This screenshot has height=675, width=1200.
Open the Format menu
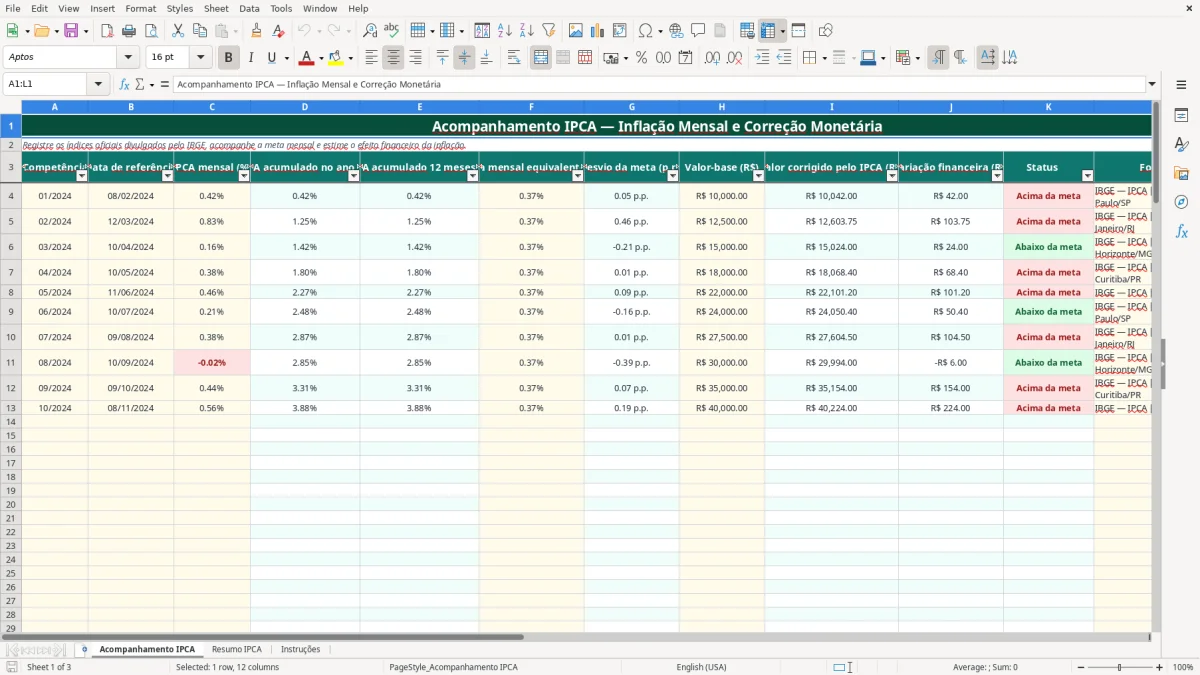[x=141, y=8]
